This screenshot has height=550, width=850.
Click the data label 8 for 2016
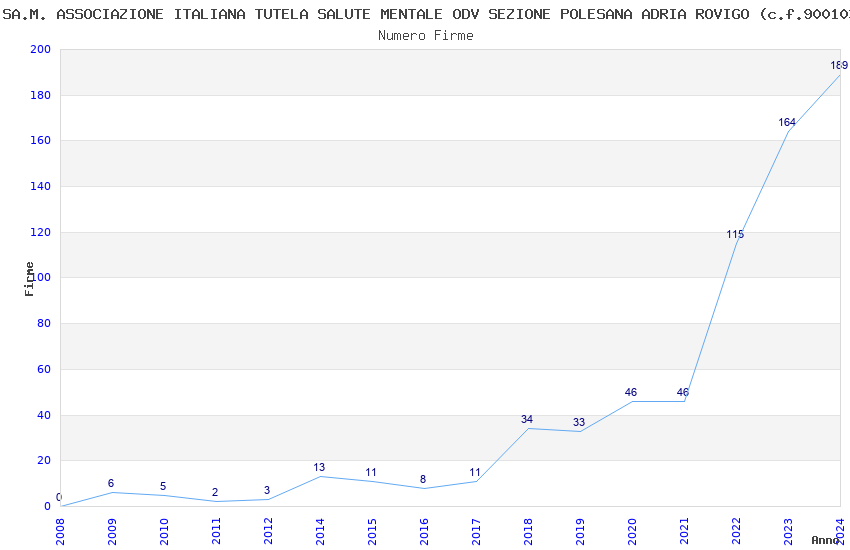coord(423,480)
